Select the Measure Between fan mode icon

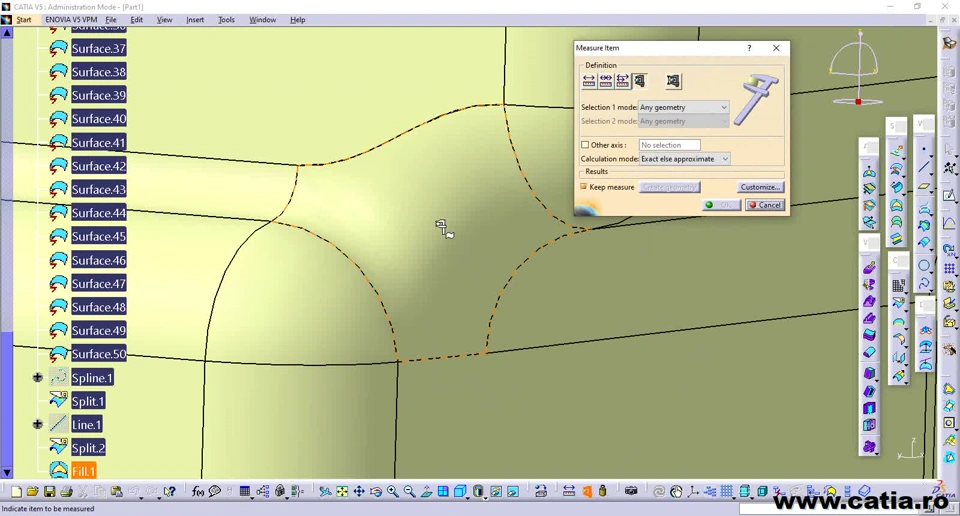coord(623,80)
